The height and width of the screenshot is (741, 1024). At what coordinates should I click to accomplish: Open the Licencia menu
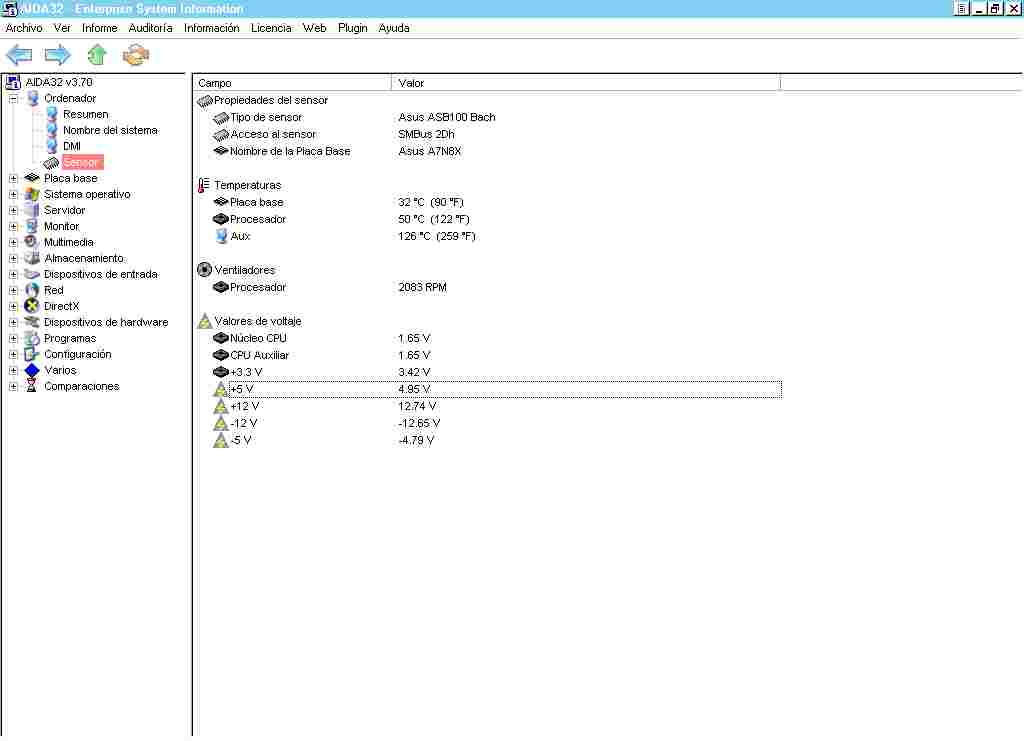pos(271,28)
